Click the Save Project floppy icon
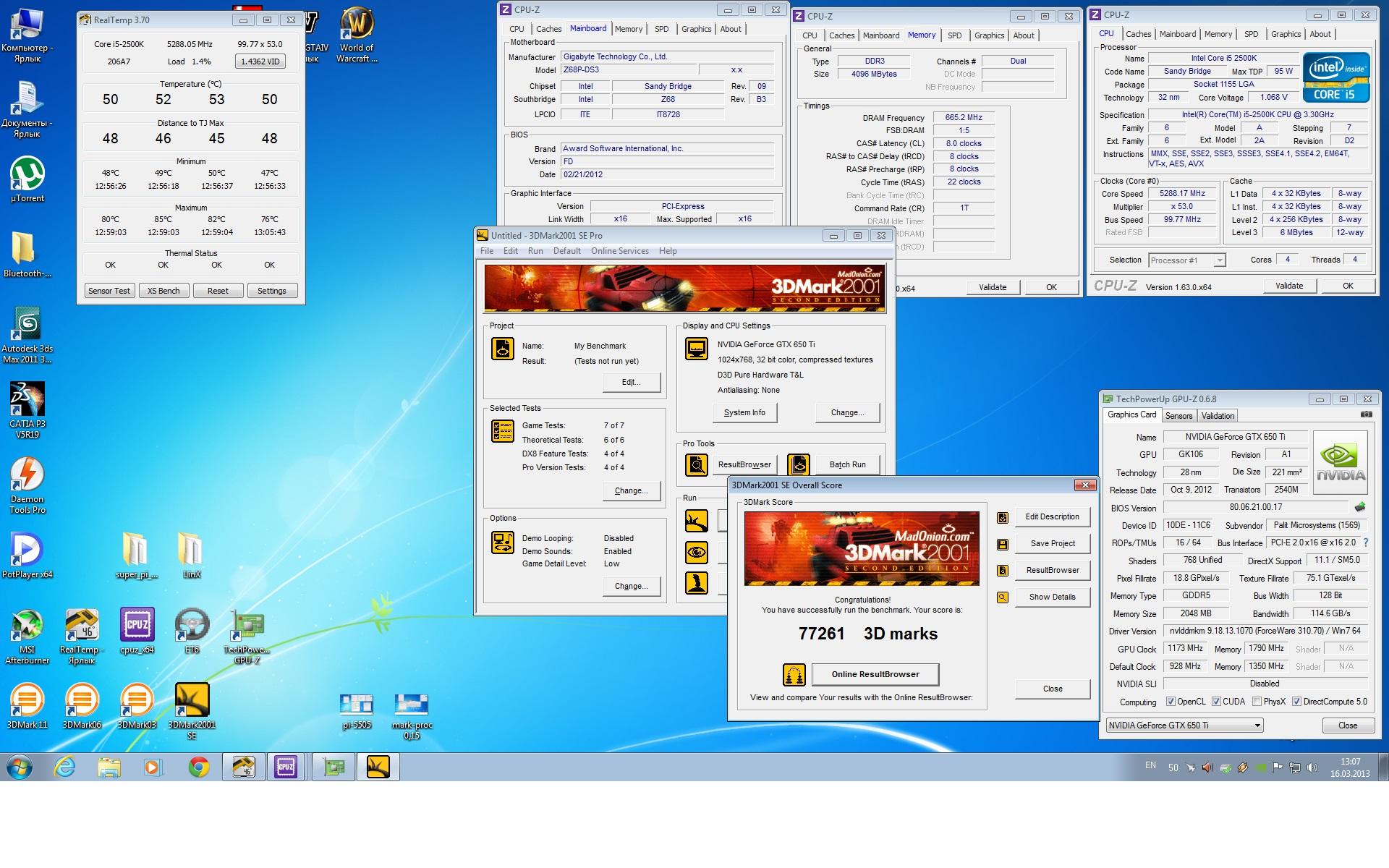 1003,544
